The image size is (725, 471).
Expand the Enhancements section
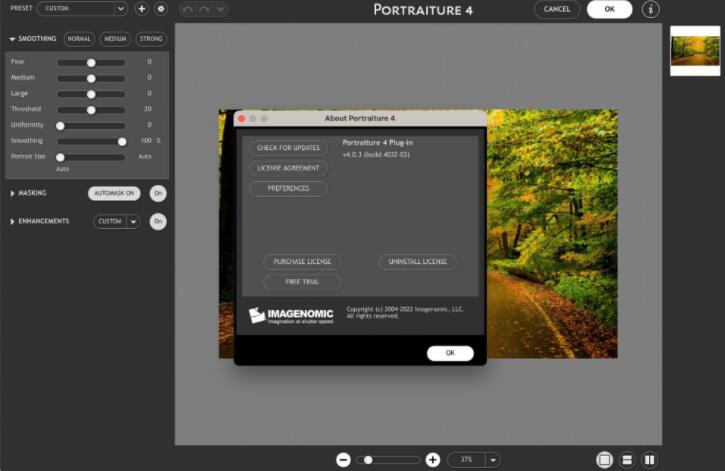coord(12,221)
